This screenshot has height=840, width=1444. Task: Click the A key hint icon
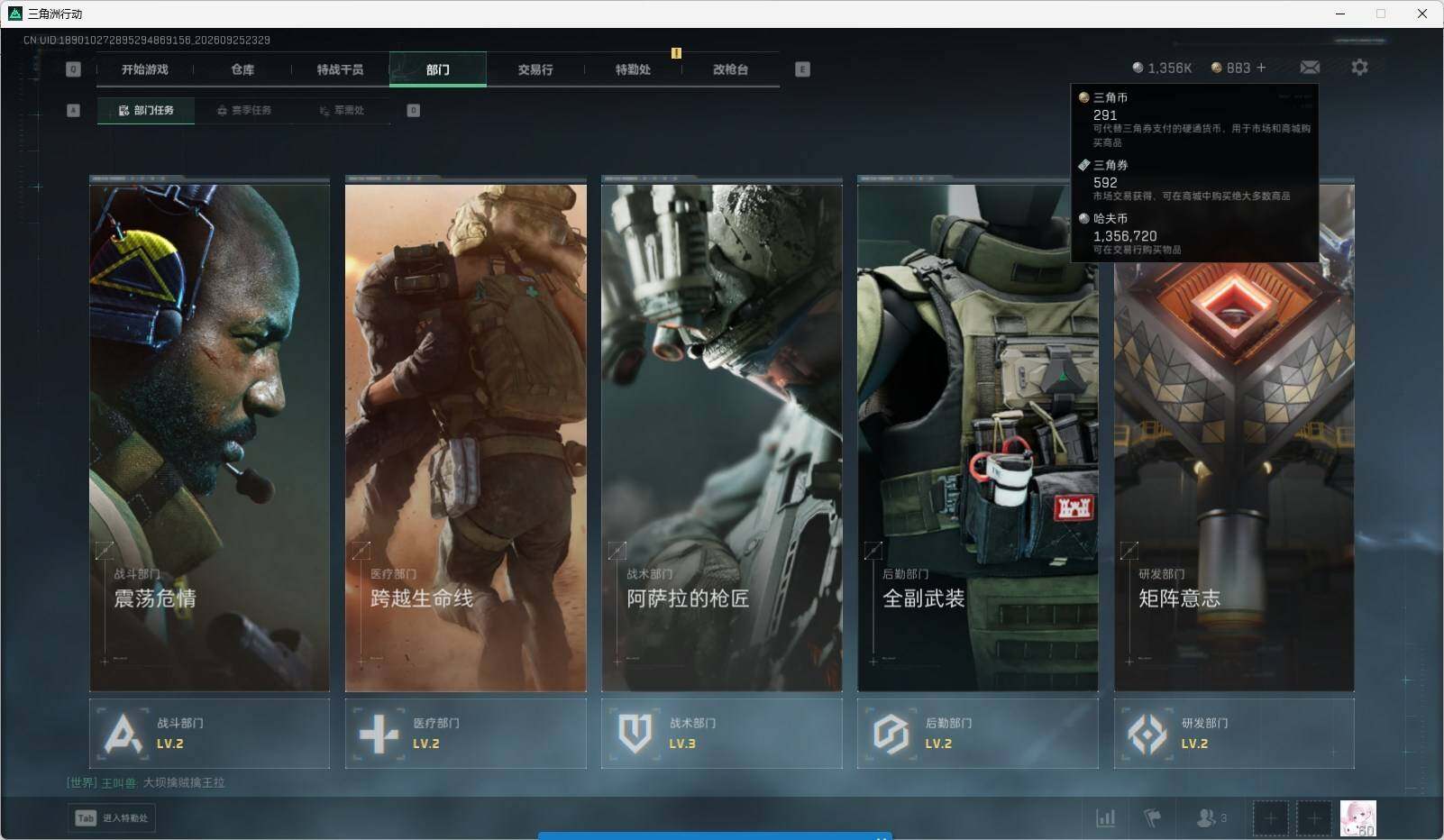tap(74, 110)
